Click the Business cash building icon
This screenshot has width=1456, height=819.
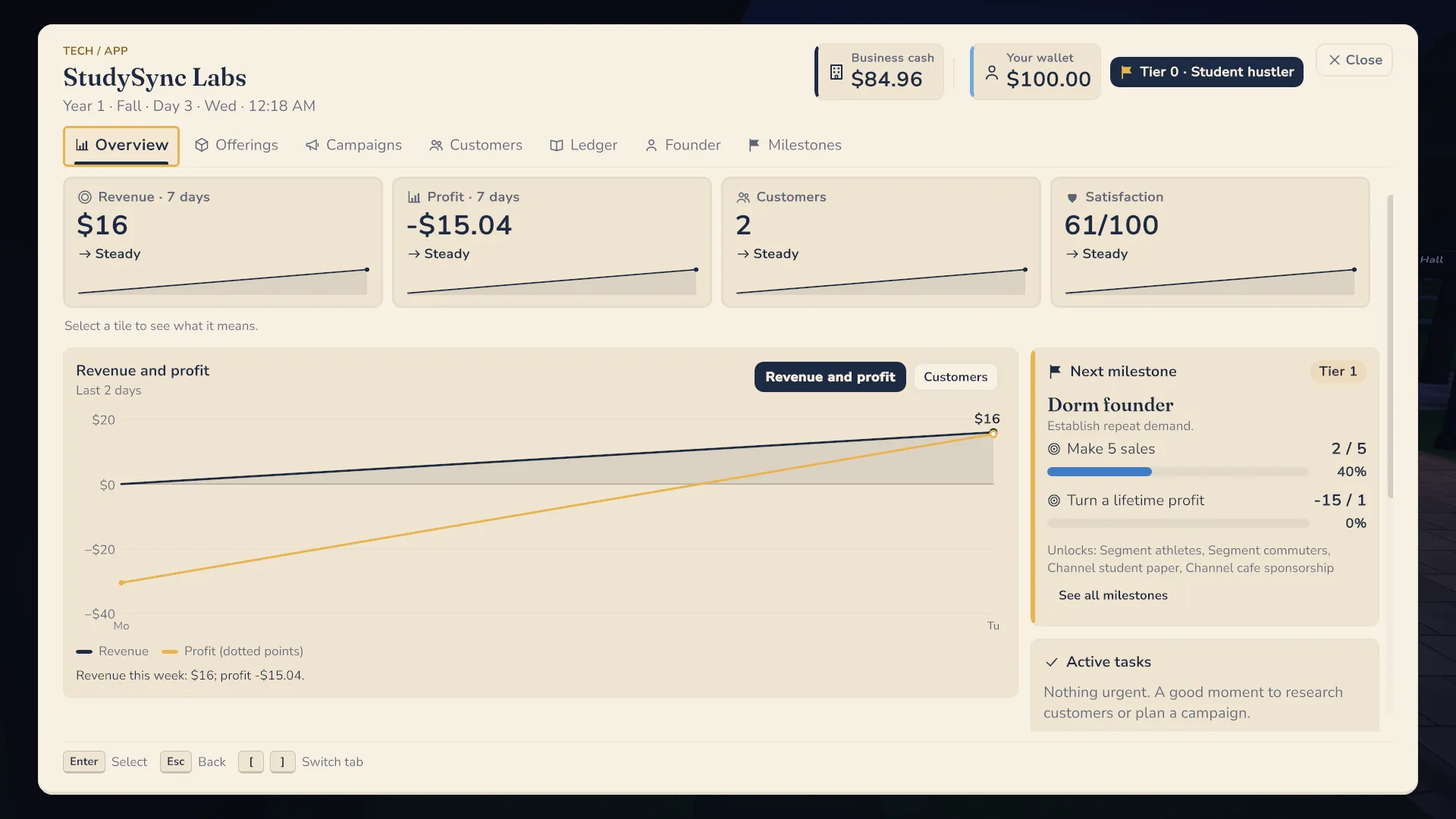(x=836, y=72)
